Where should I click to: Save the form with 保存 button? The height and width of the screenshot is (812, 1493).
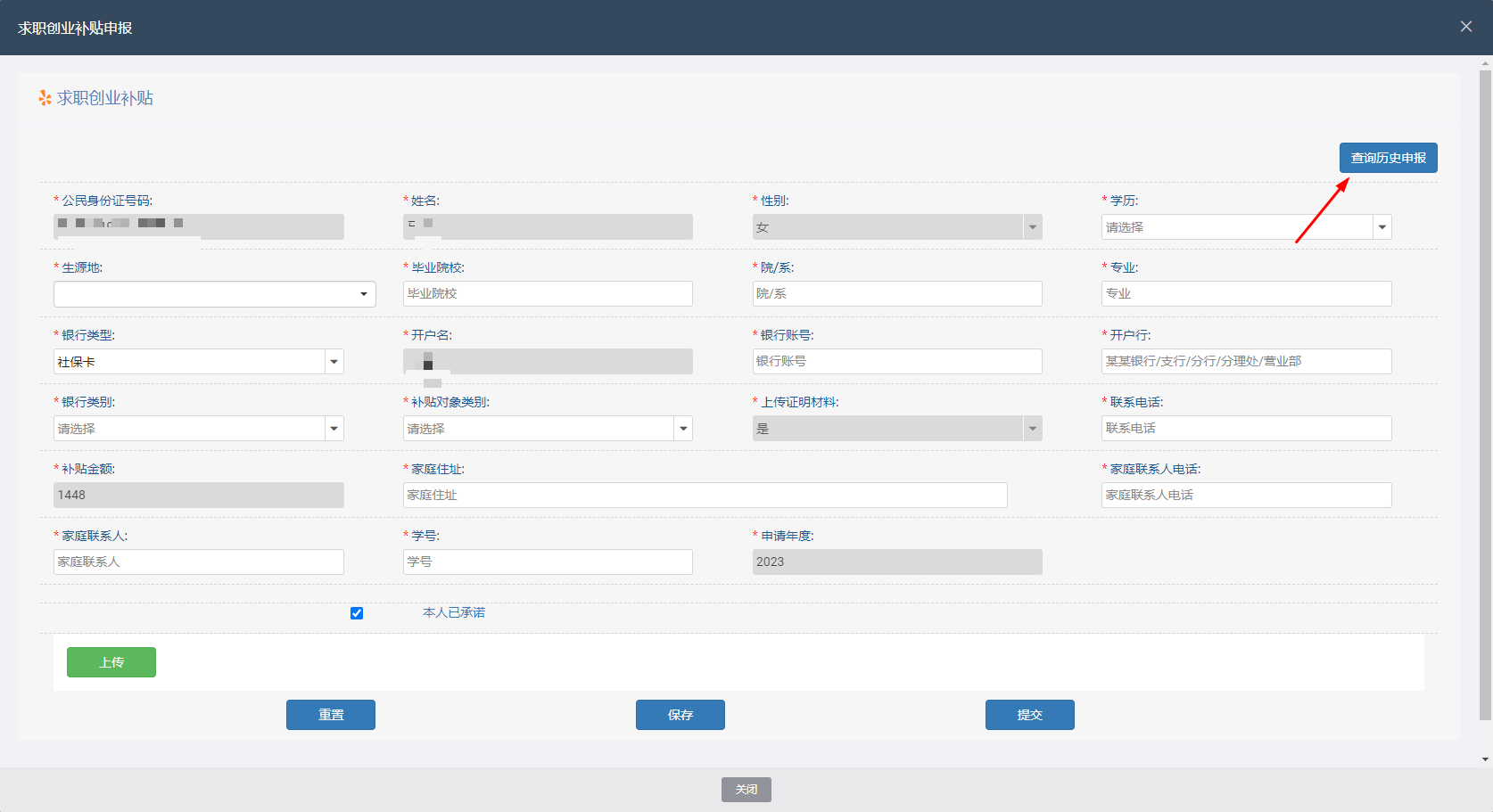tap(680, 715)
